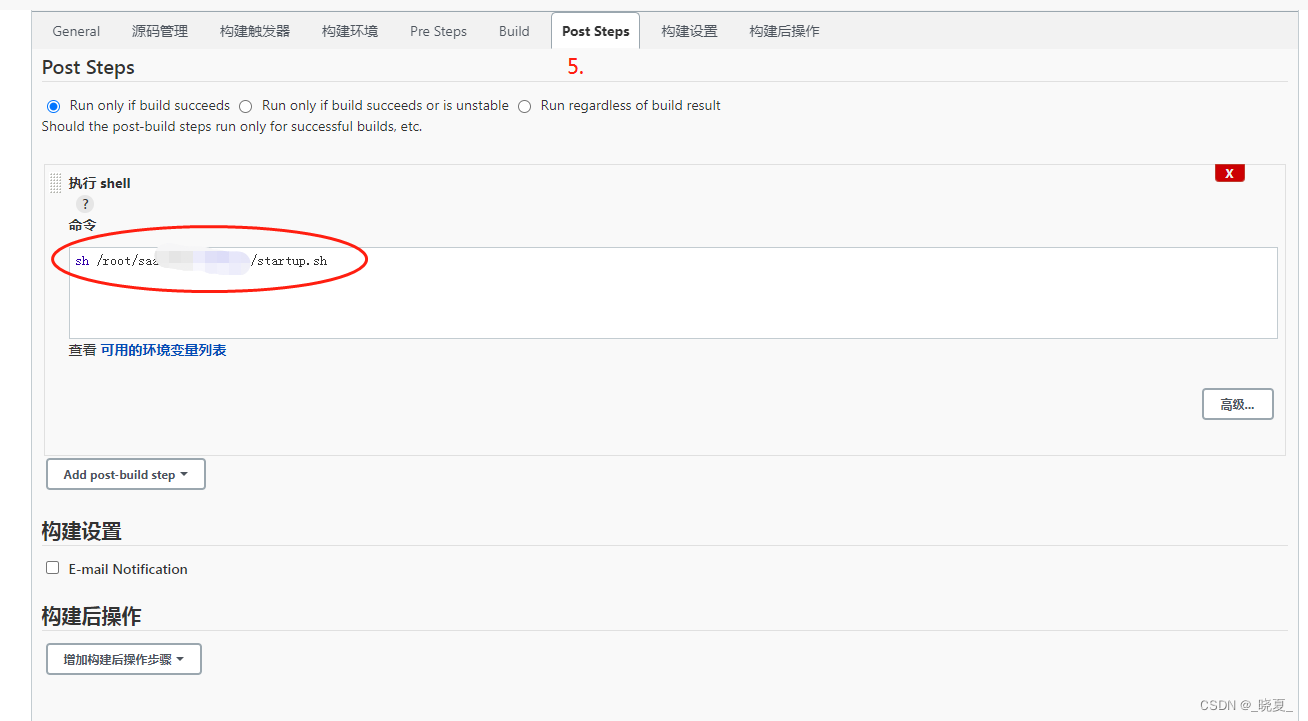Click the 命令 label

(82, 226)
